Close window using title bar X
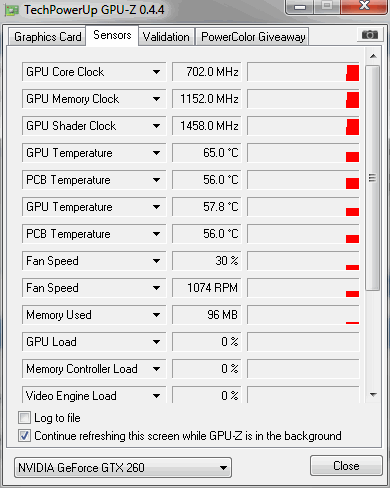The height and width of the screenshot is (488, 390). [x=364, y=6]
